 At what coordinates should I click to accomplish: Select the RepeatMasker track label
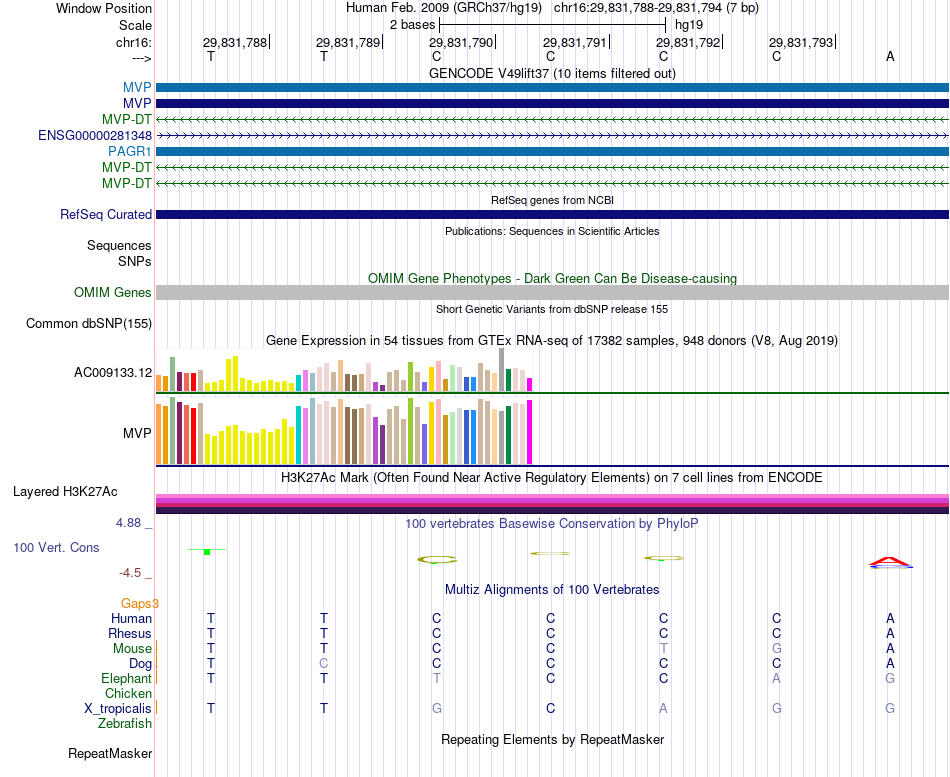coord(110,754)
